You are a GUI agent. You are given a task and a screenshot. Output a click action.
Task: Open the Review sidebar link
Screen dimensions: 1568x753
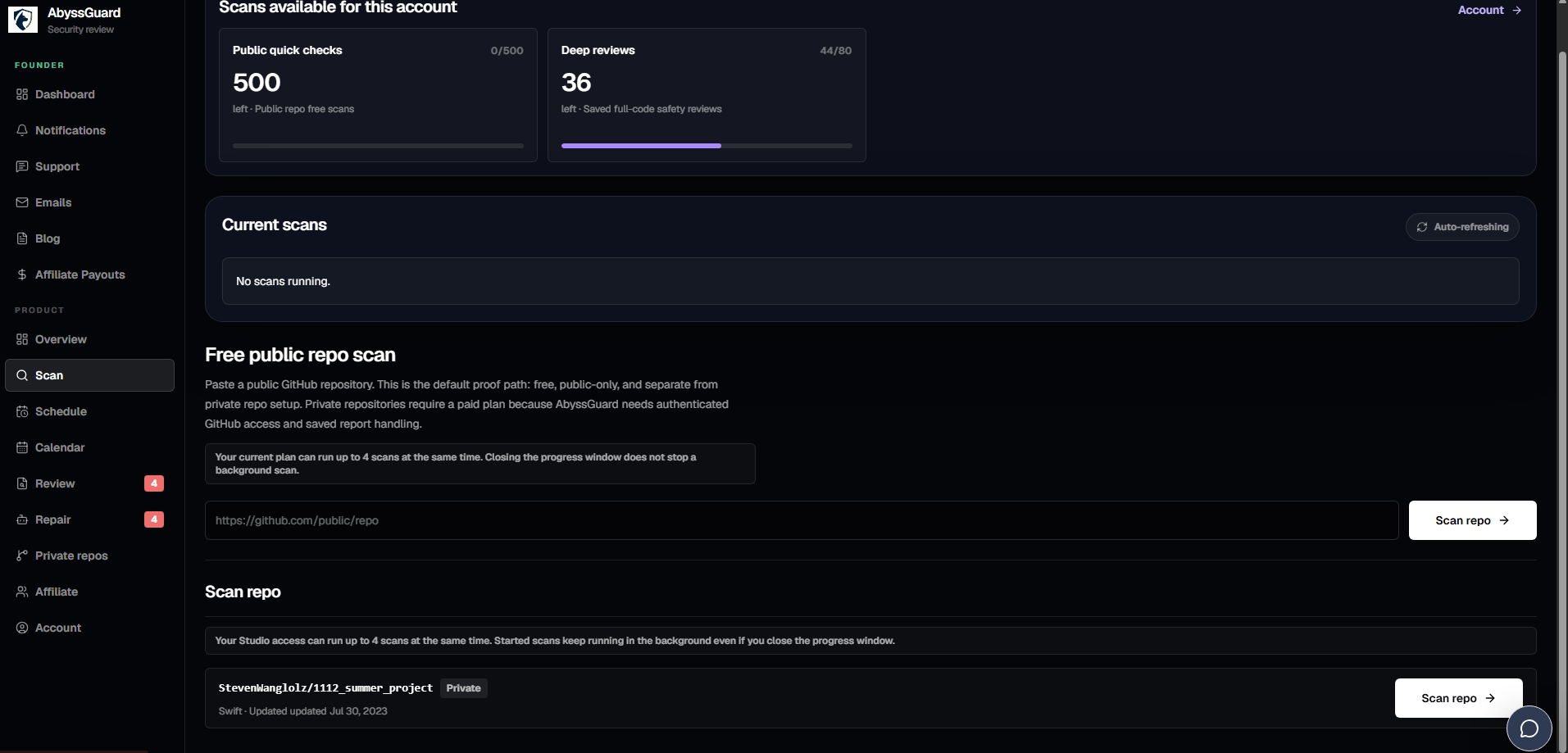[x=89, y=483]
